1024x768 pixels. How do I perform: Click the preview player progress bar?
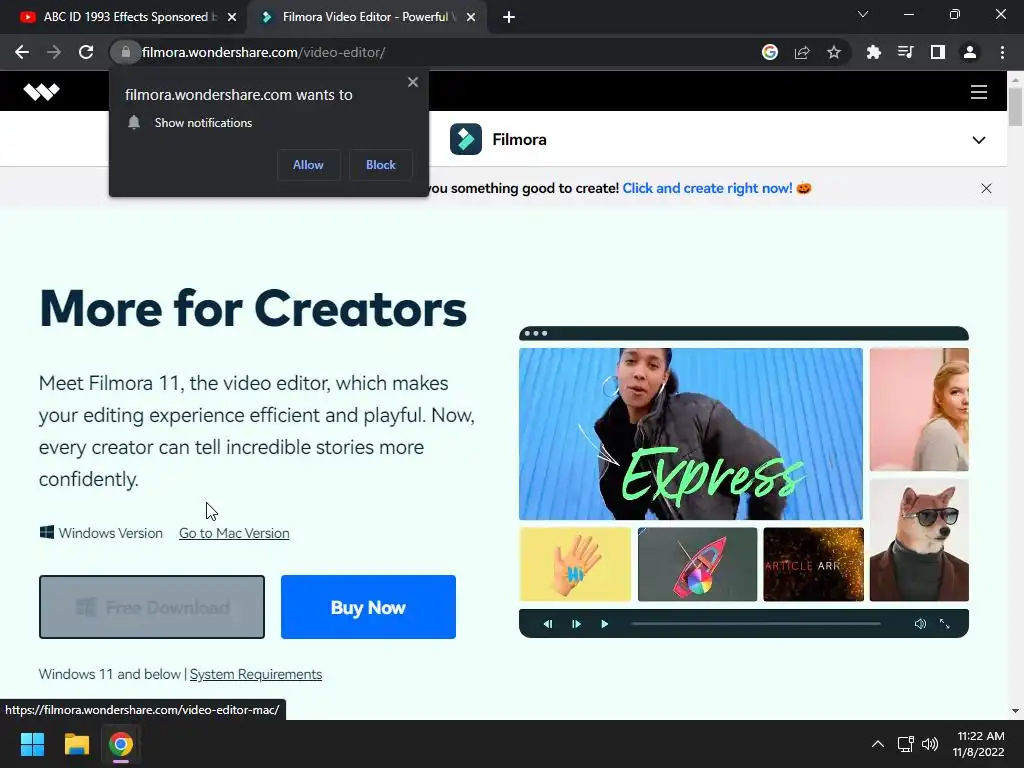point(756,624)
